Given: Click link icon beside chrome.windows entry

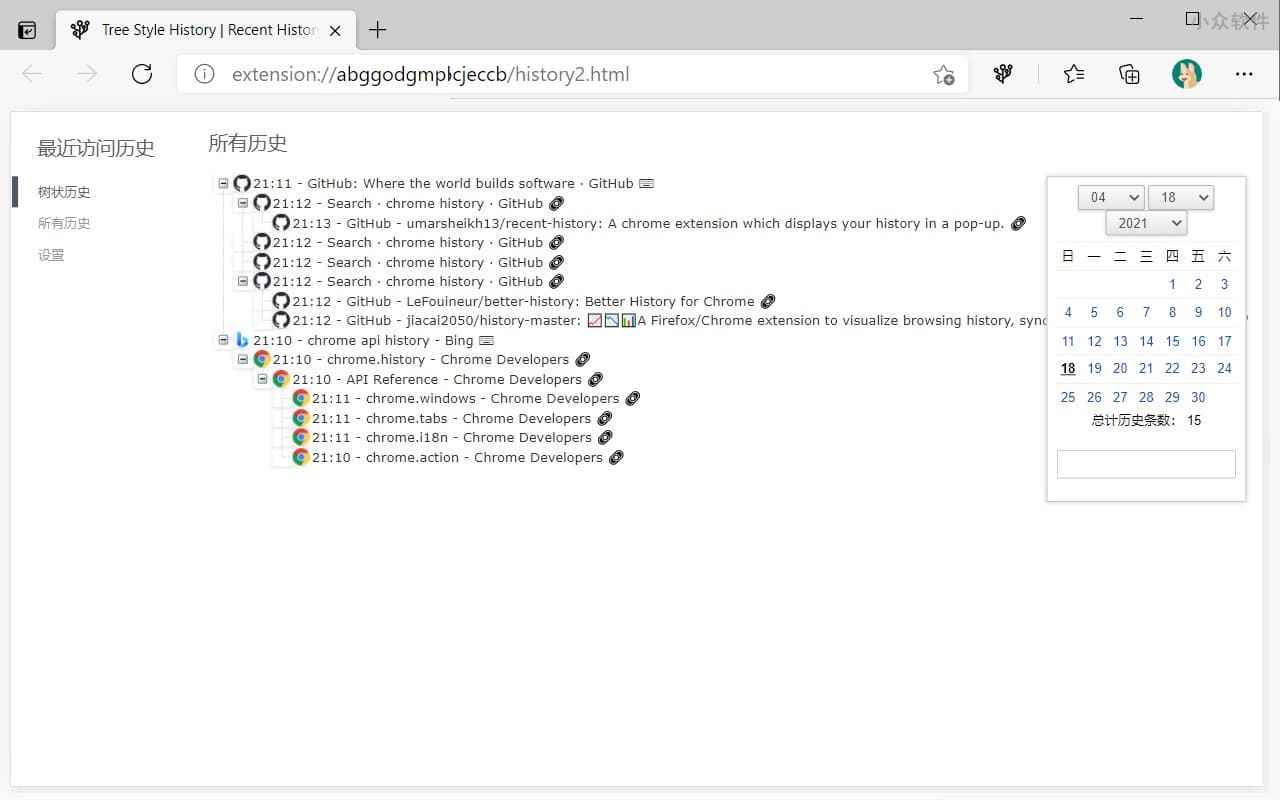Looking at the screenshot, I should (632, 398).
